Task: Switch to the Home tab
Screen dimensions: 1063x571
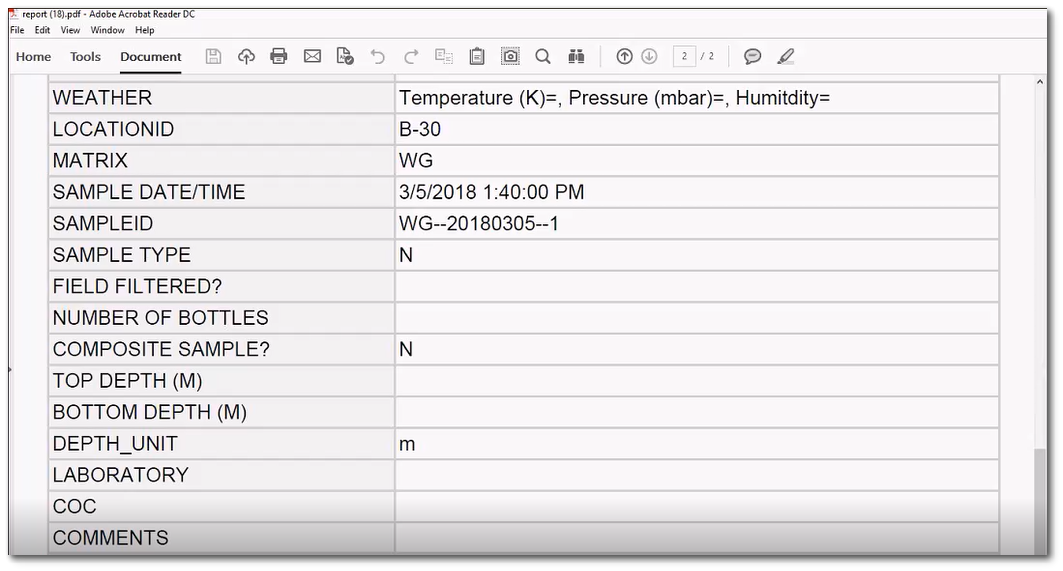Action: pyautogui.click(x=33, y=57)
